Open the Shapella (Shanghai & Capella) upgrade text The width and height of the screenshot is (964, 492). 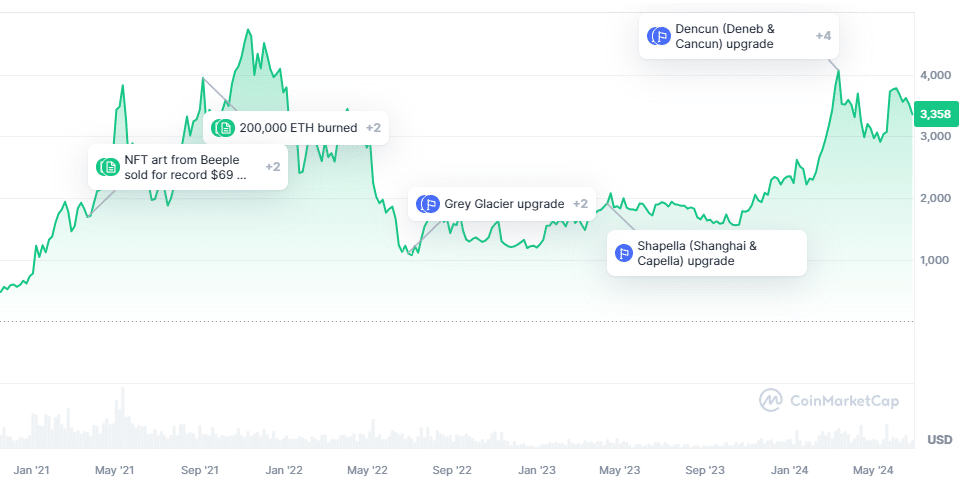(697, 253)
